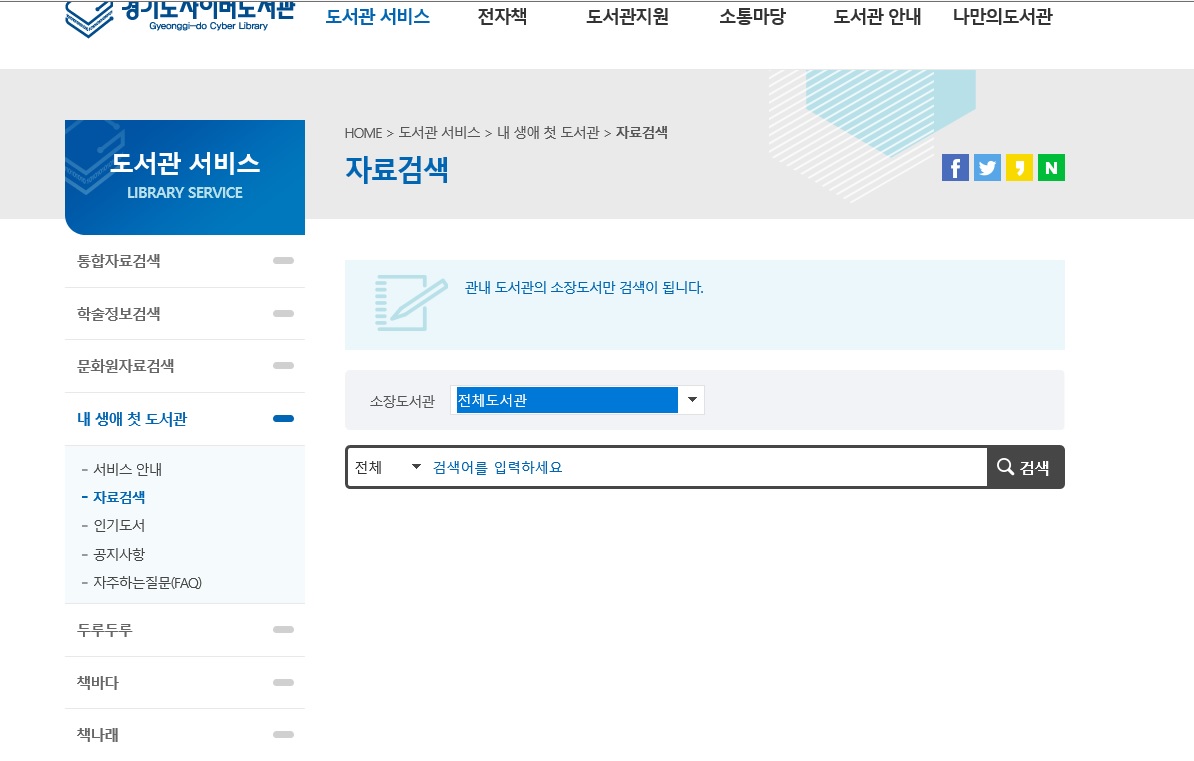Screen dimensions: 1194x761
Task: Go to HOME in breadcrumb
Action: 363,133
